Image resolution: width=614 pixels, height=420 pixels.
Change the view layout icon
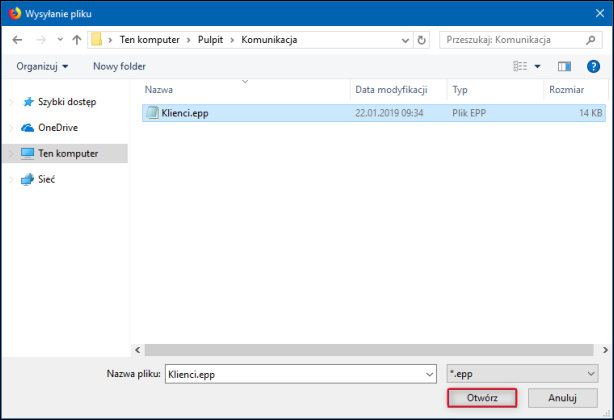520,66
